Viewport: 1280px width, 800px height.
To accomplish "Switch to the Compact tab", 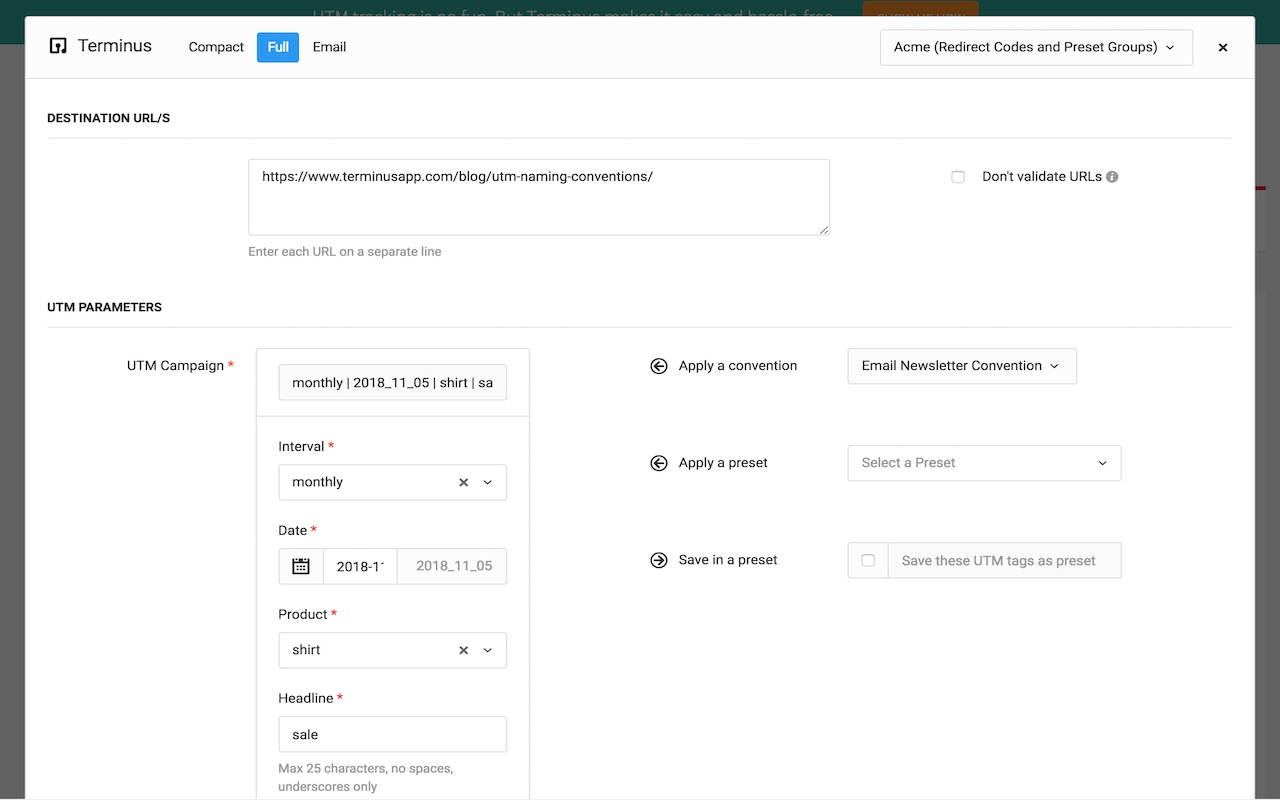I will [x=216, y=47].
